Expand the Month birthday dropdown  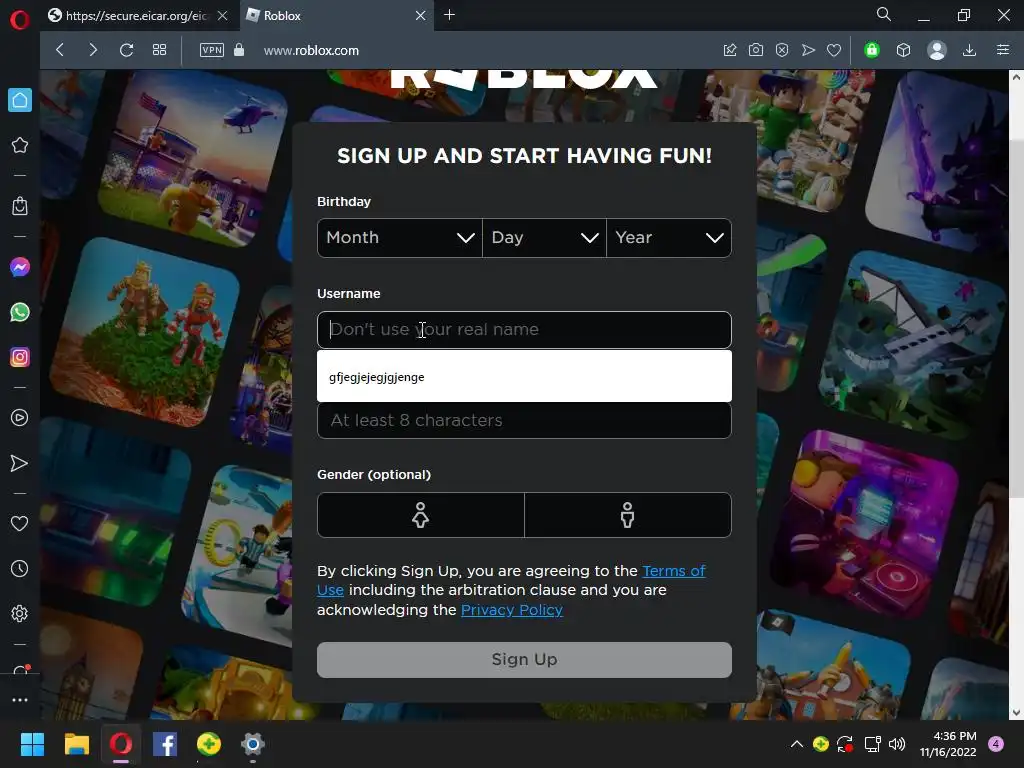[400, 238]
